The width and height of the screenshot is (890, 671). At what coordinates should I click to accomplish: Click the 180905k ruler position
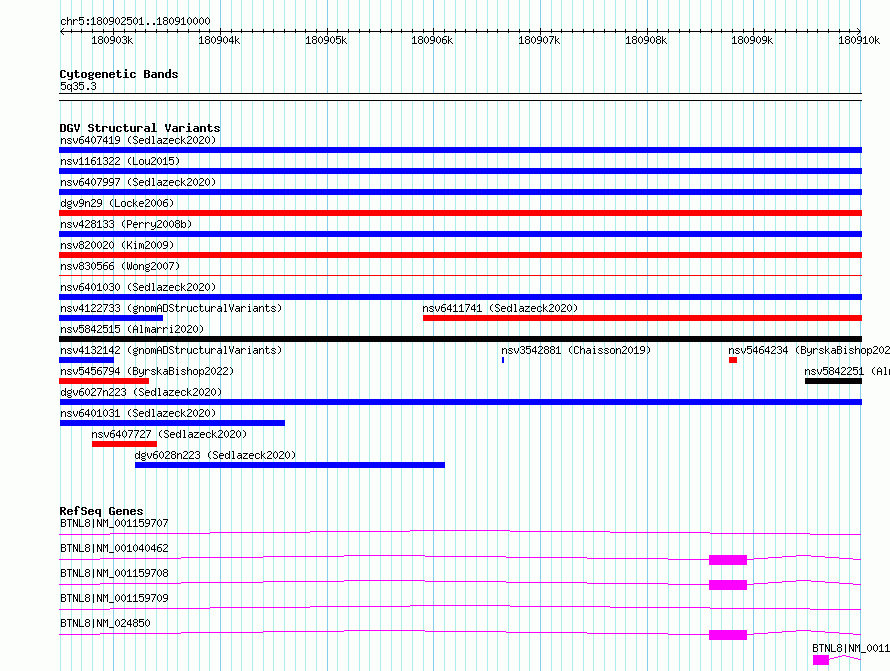click(326, 40)
